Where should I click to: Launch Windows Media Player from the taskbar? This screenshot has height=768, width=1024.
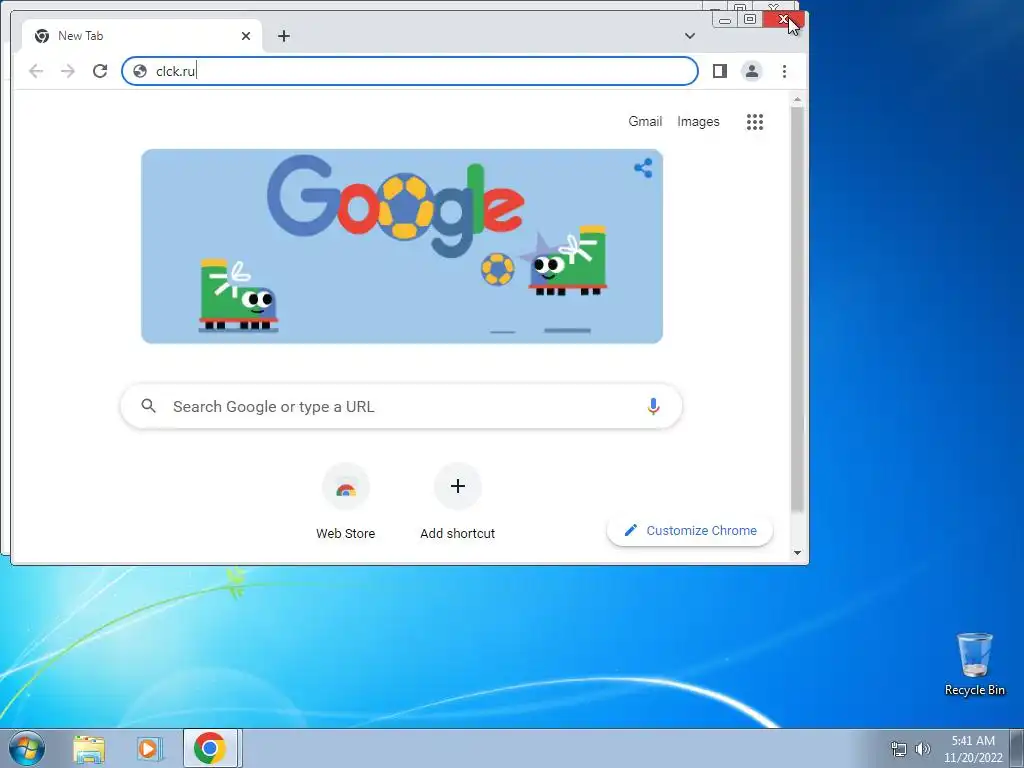coord(149,749)
